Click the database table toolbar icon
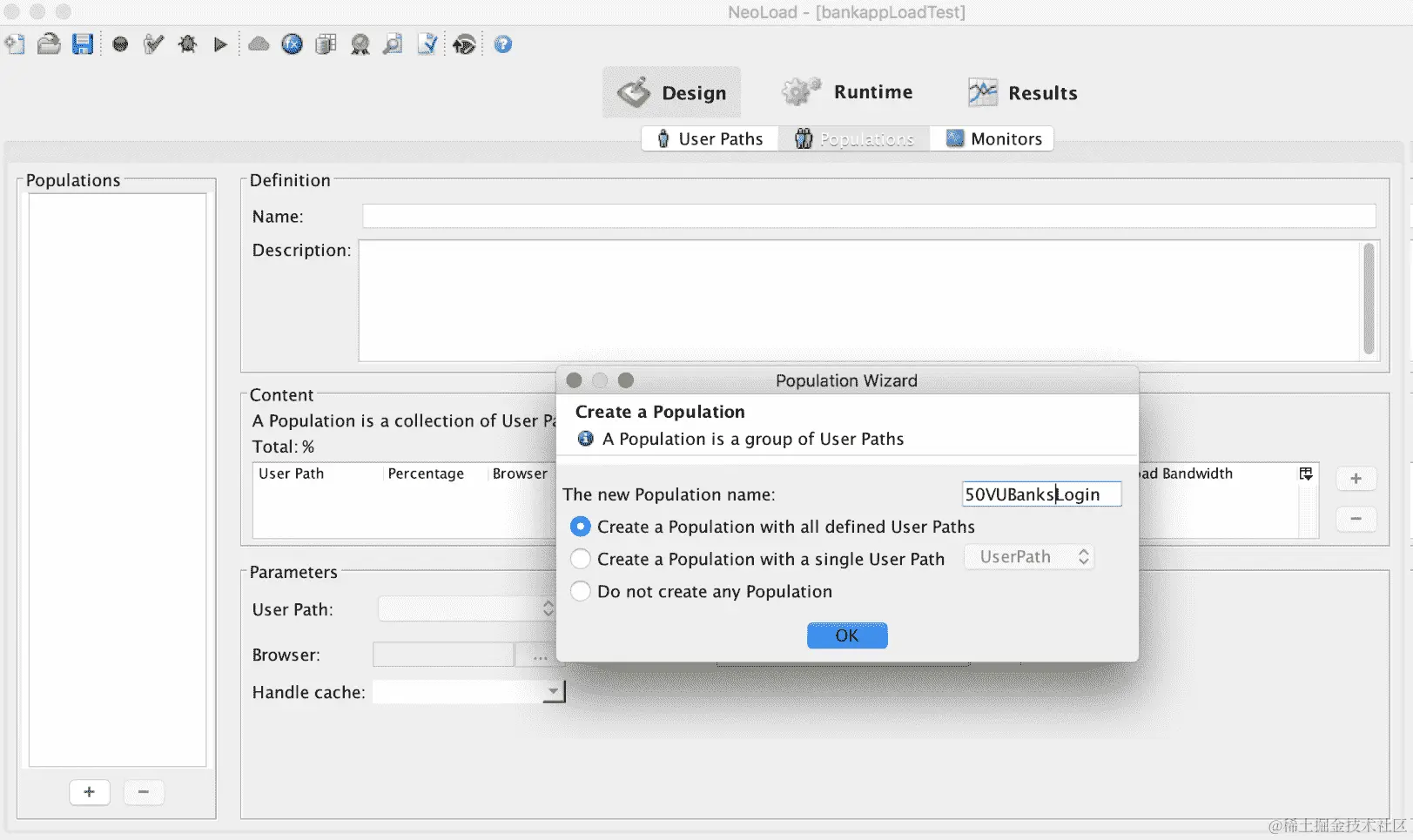1413x840 pixels. [x=326, y=44]
